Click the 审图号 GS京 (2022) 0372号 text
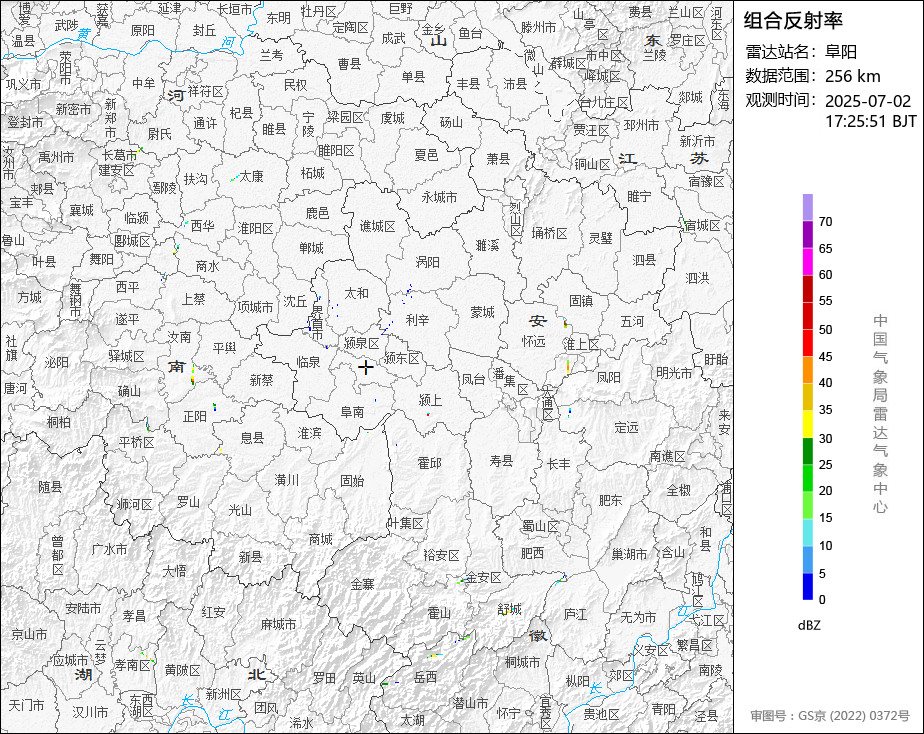The image size is (924, 734). (830, 716)
